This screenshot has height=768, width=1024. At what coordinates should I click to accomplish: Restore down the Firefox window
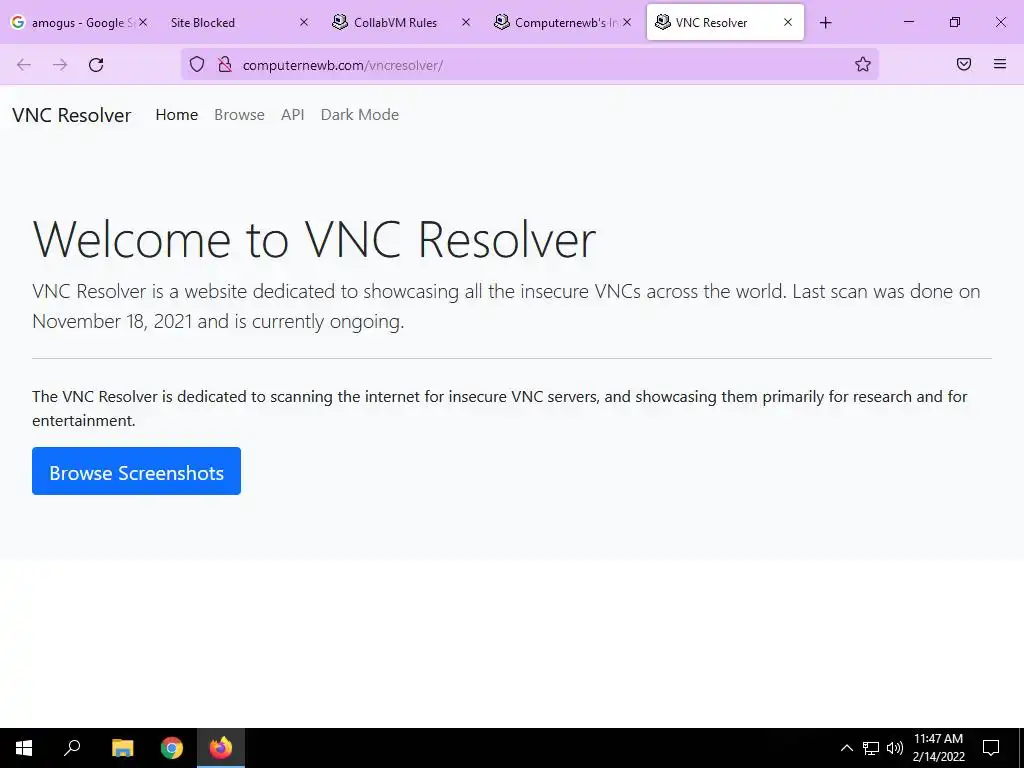pos(955,22)
